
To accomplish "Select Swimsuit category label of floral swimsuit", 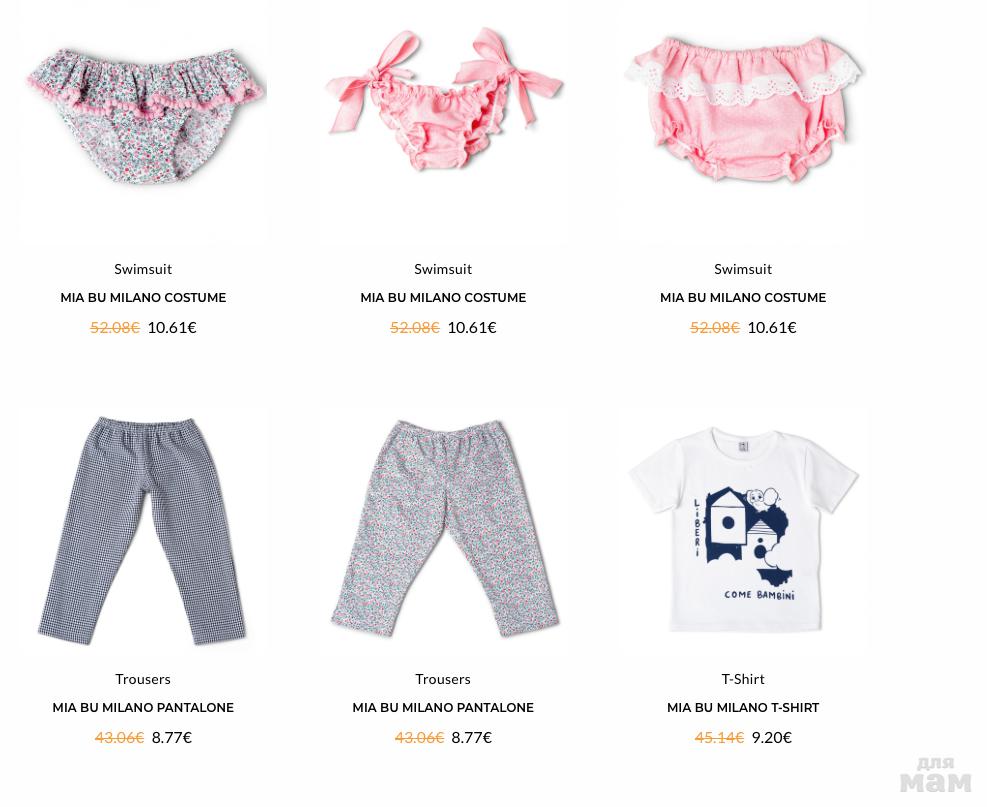I will tap(143, 269).
